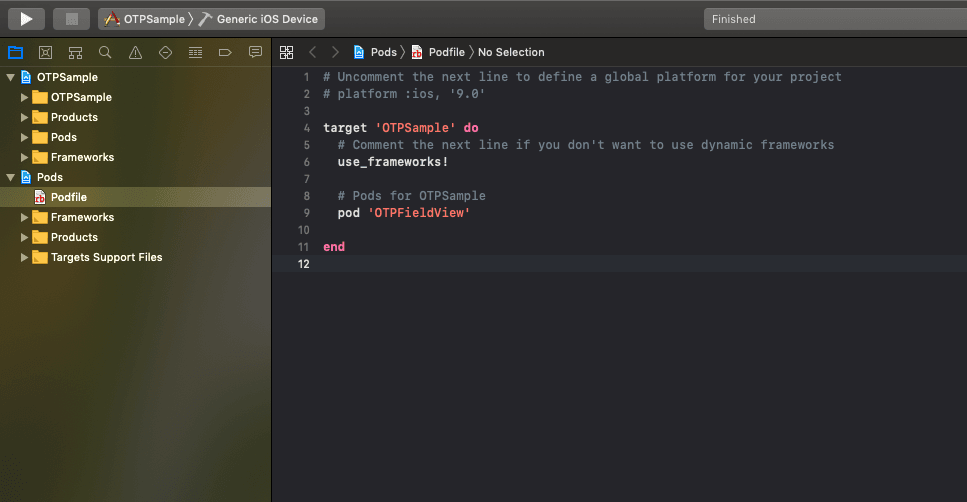Open the related items grid menu
This screenshot has width=967, height=502.
tap(286, 52)
